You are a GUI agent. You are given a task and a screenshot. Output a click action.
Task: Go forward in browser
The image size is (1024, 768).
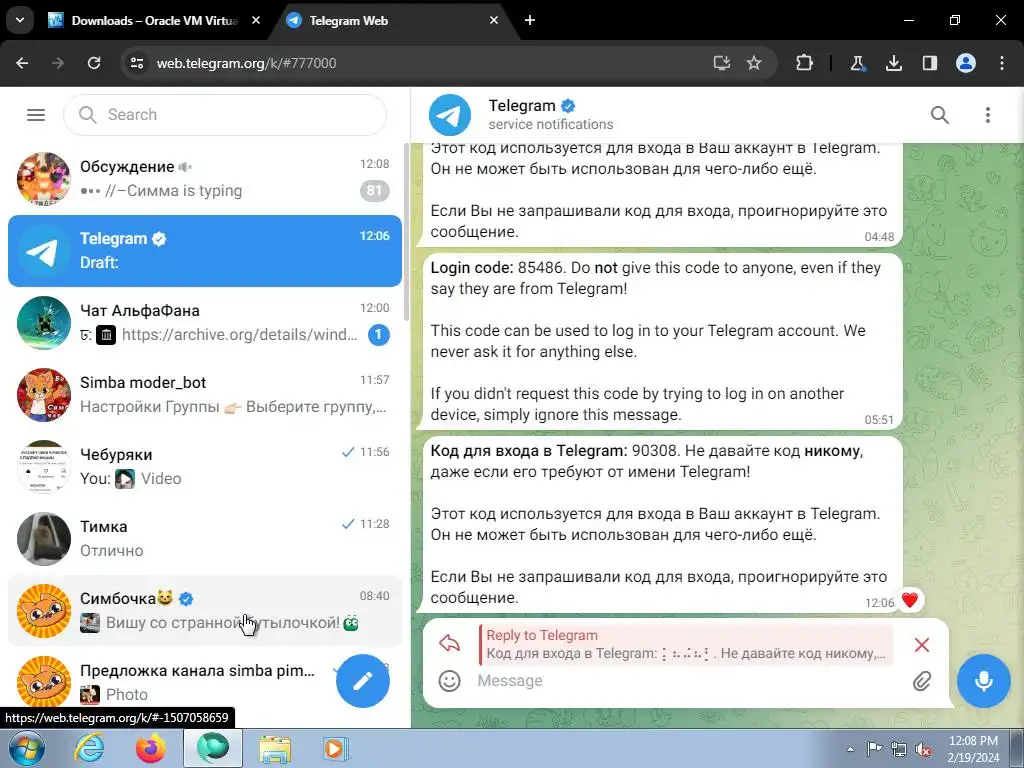pos(57,63)
